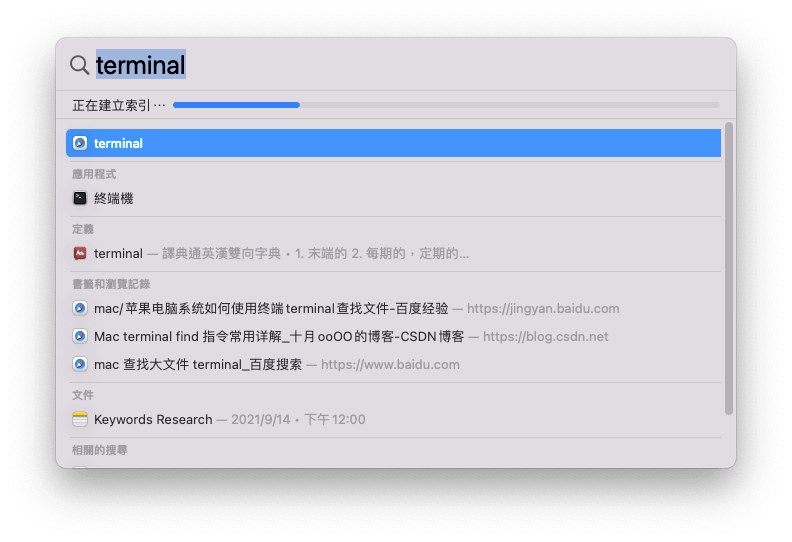Open the 百度经验 terminal 查找文件 bookmark
Viewport: 792px width, 542px height.
click(393, 308)
